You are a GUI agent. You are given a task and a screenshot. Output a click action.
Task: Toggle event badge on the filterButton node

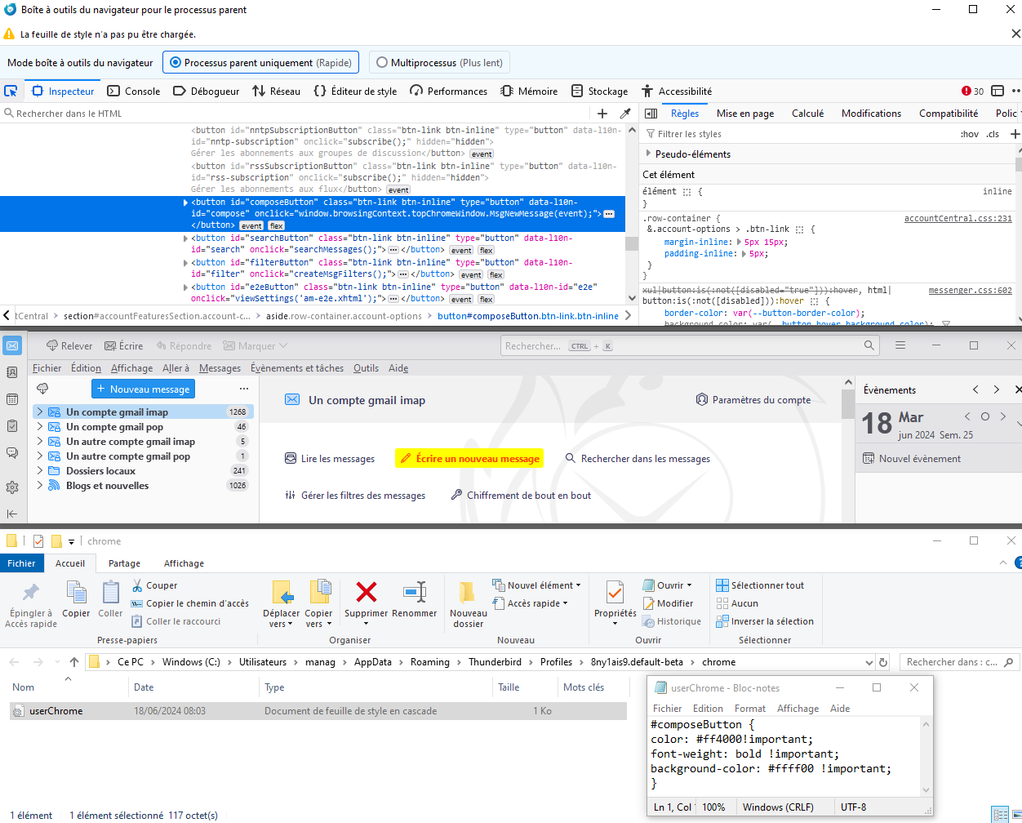pyautogui.click(x=471, y=275)
